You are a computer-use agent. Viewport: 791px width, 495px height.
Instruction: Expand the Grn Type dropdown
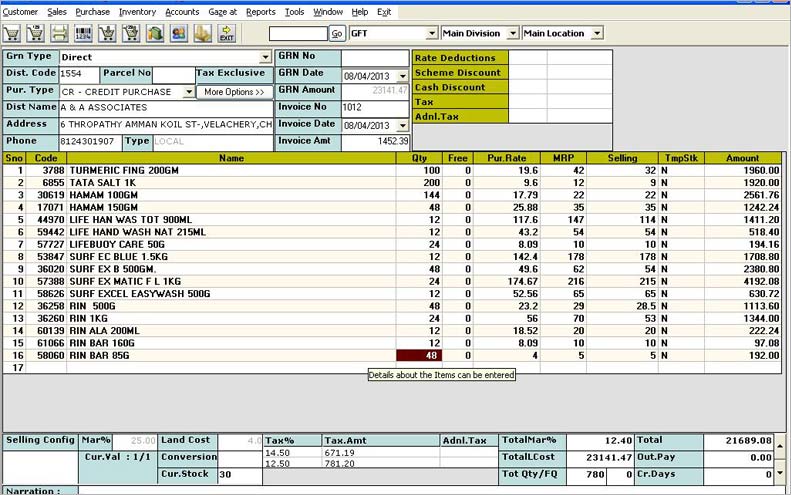[265, 58]
